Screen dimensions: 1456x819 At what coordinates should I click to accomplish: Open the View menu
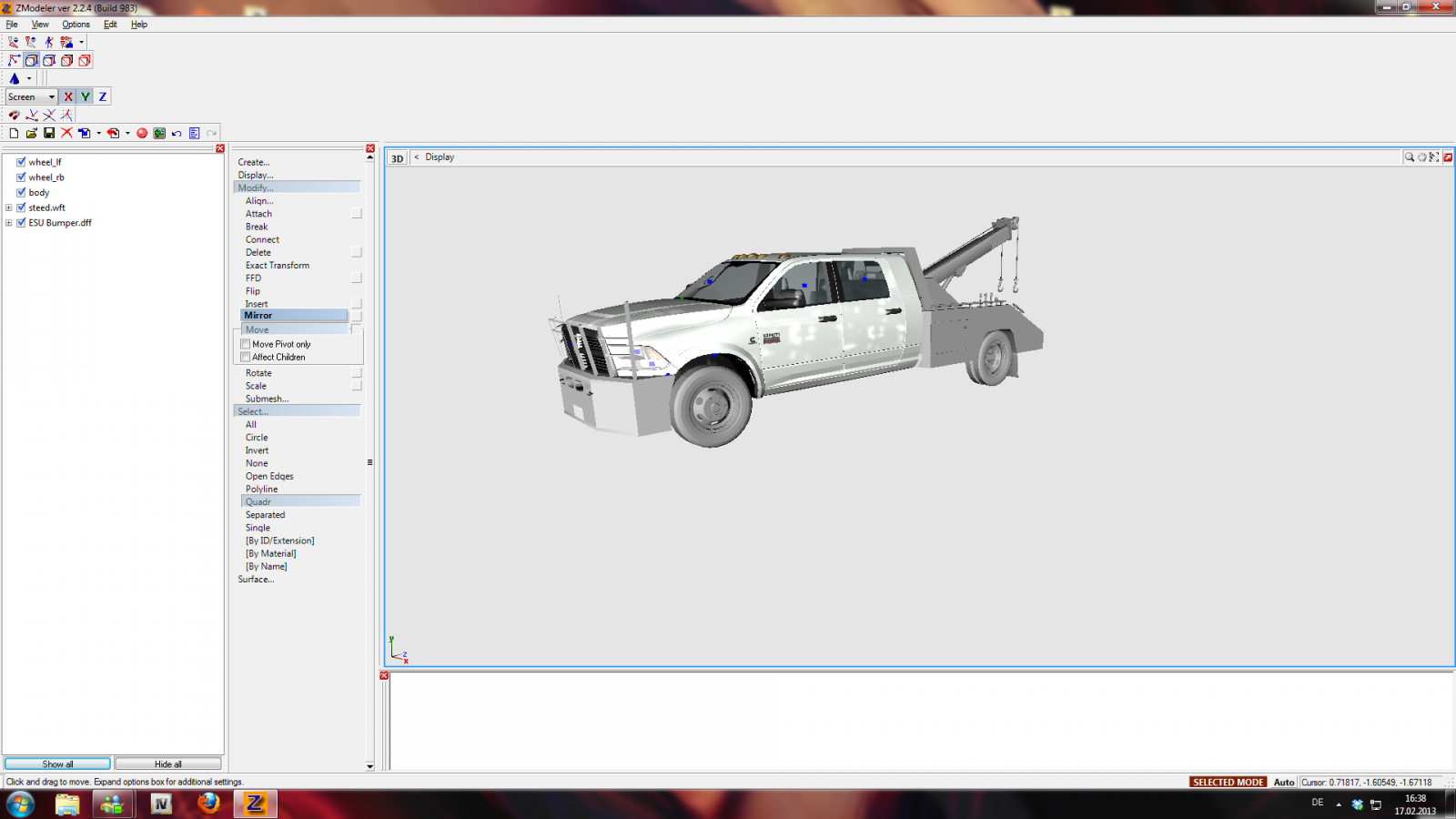pyautogui.click(x=40, y=25)
